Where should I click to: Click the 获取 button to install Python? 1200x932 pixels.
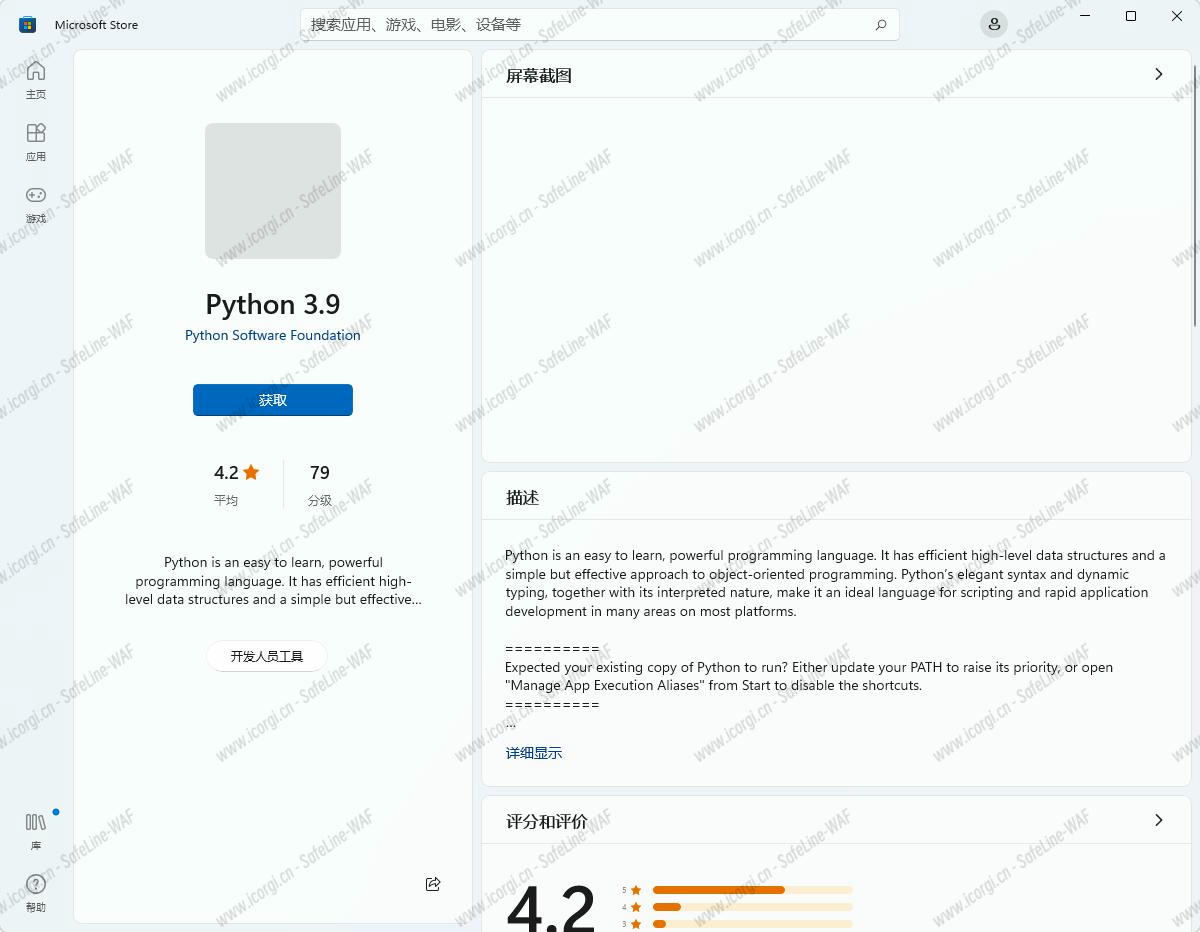pyautogui.click(x=273, y=400)
